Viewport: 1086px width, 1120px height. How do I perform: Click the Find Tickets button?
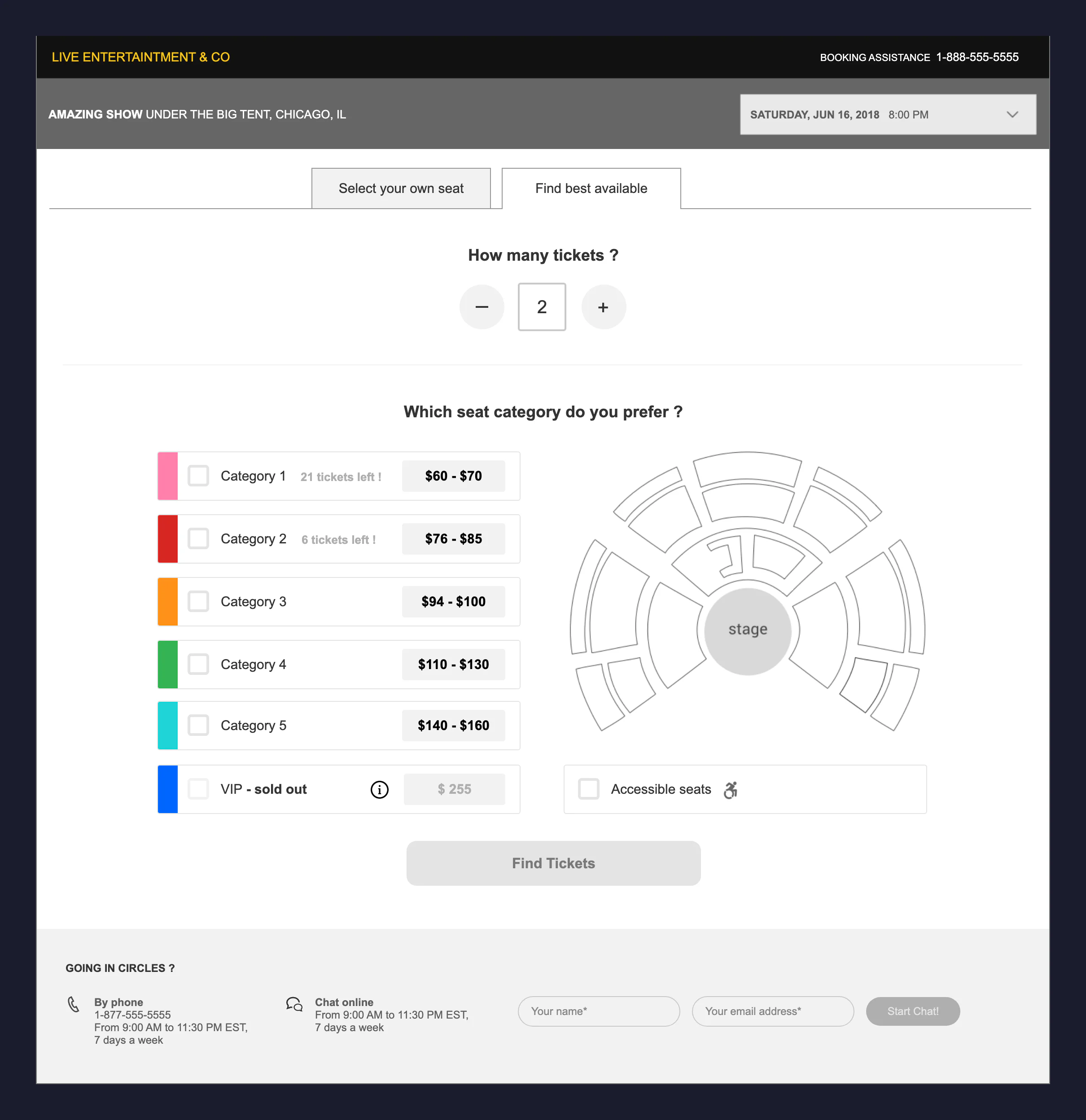[553, 863]
